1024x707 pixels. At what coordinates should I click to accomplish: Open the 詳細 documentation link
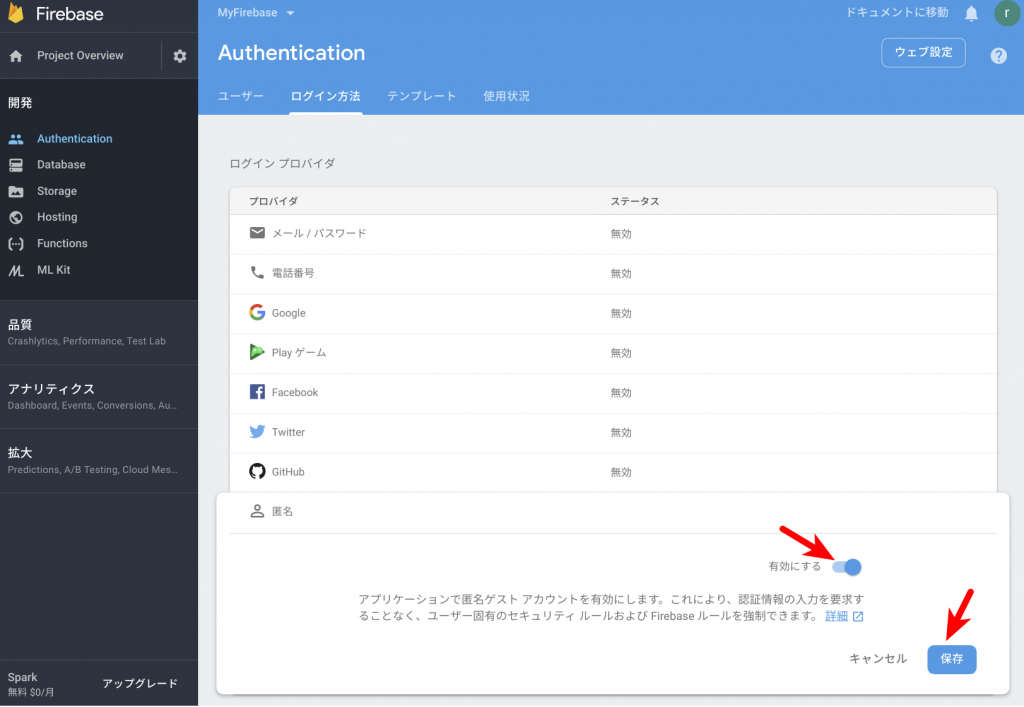click(x=838, y=615)
